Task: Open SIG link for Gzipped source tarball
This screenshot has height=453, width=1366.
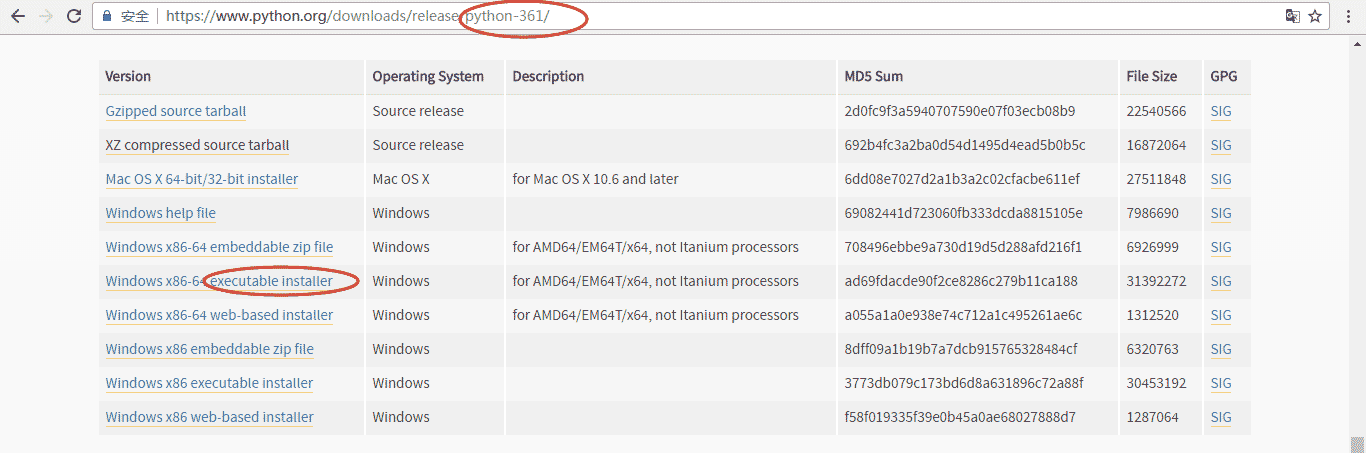Action: [1220, 111]
